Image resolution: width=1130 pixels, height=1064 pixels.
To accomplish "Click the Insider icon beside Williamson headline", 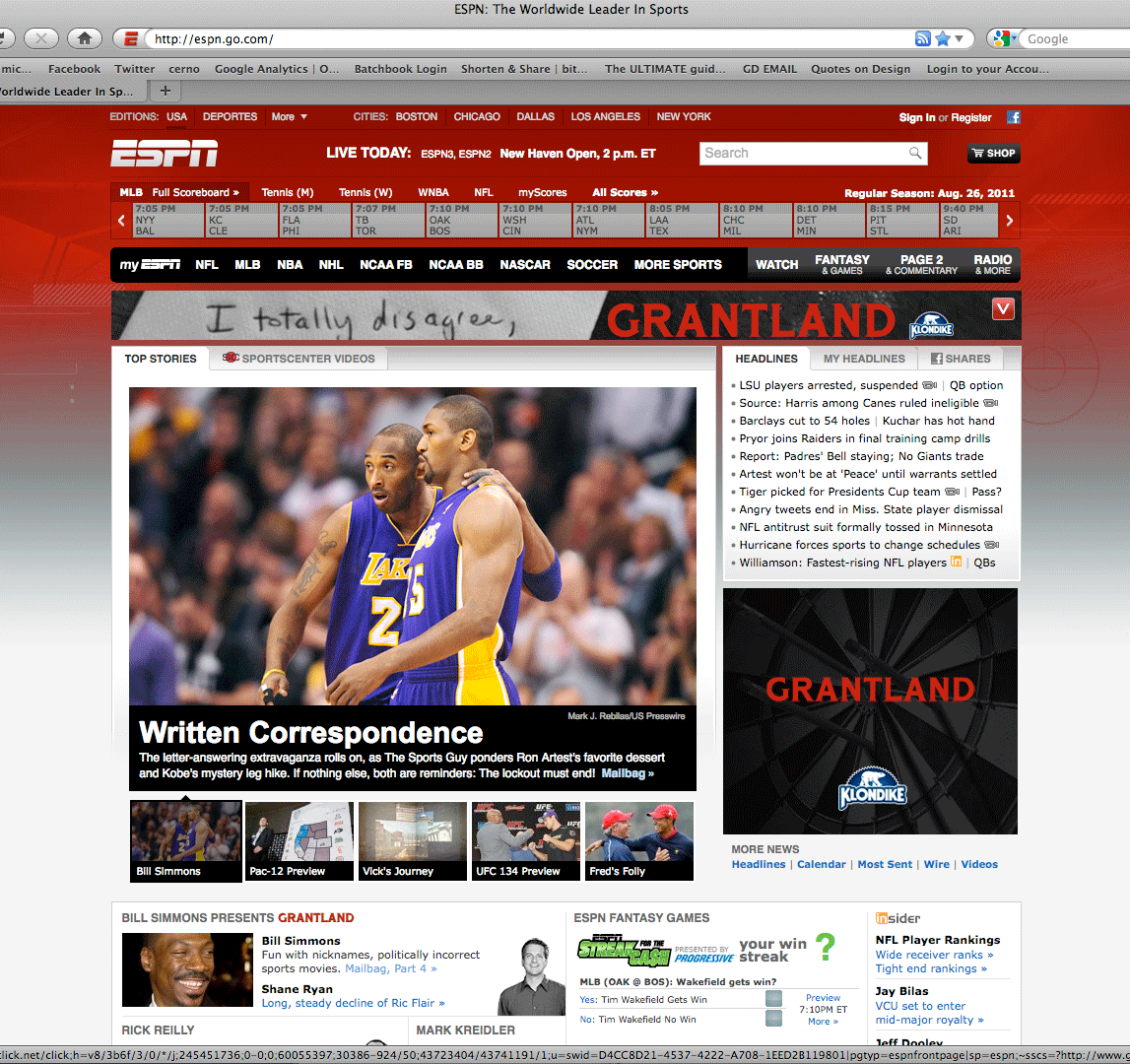I will (x=957, y=562).
